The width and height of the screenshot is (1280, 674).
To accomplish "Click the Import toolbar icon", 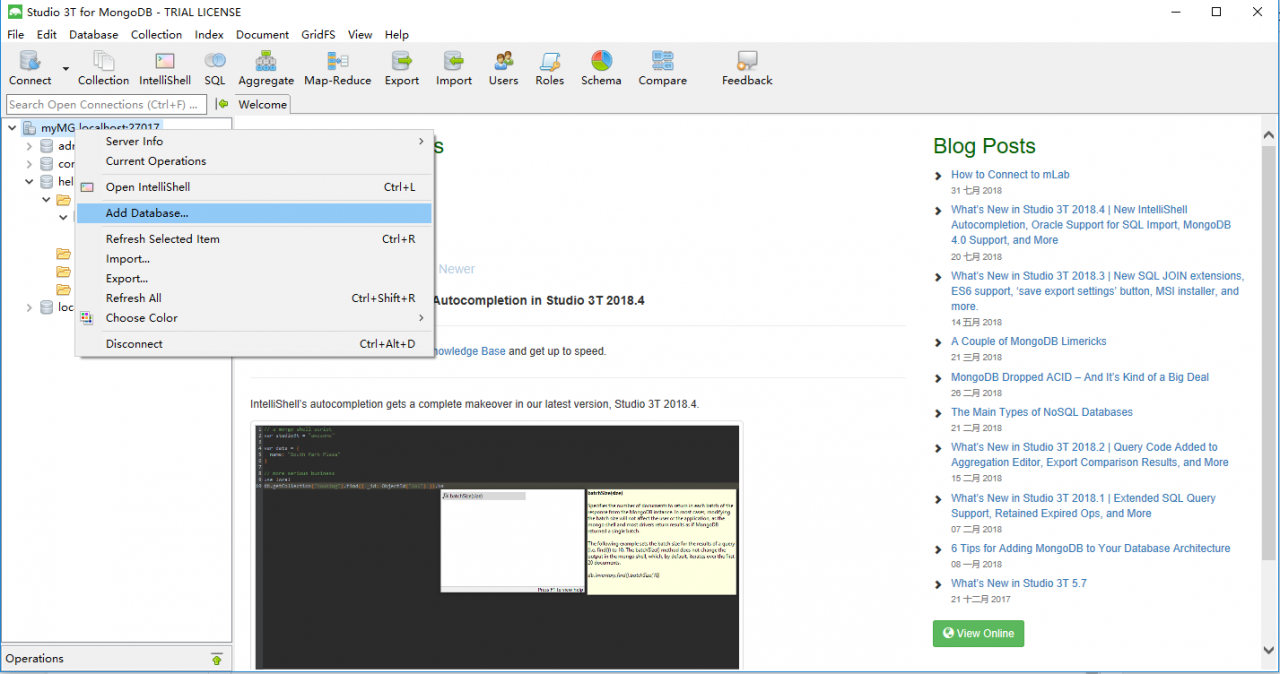I will (x=453, y=68).
